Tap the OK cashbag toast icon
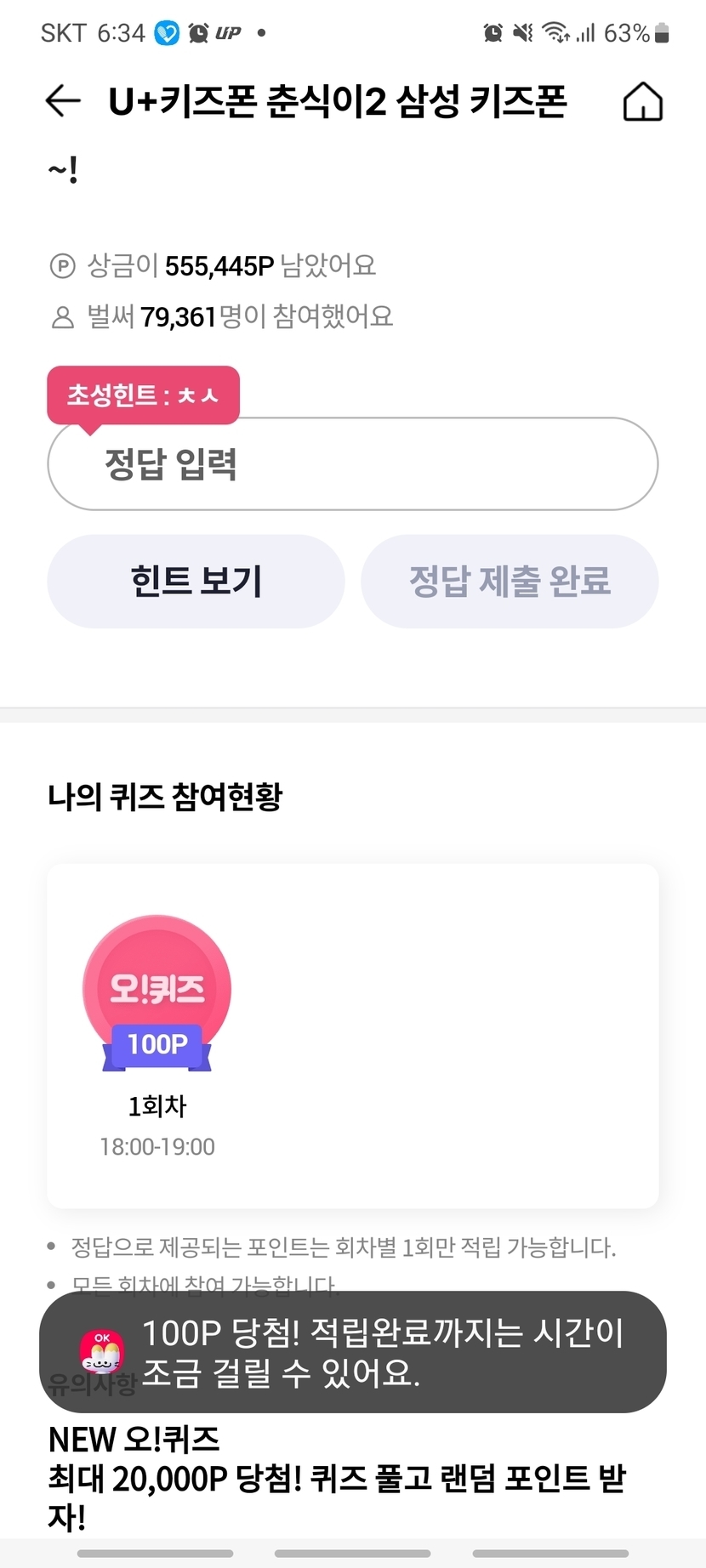Screen dimensions: 706x1568 [x=102, y=1351]
